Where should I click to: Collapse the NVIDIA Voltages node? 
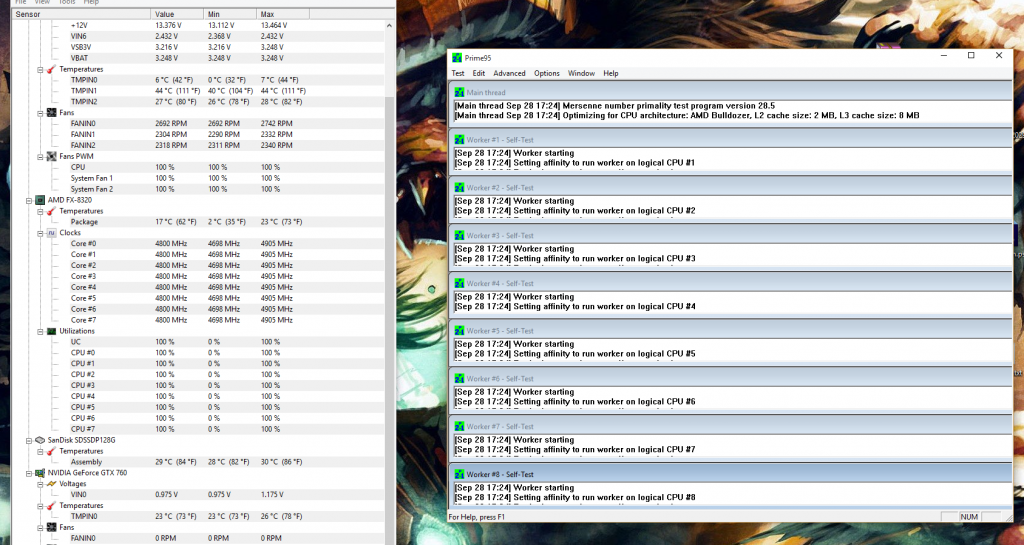(x=40, y=484)
